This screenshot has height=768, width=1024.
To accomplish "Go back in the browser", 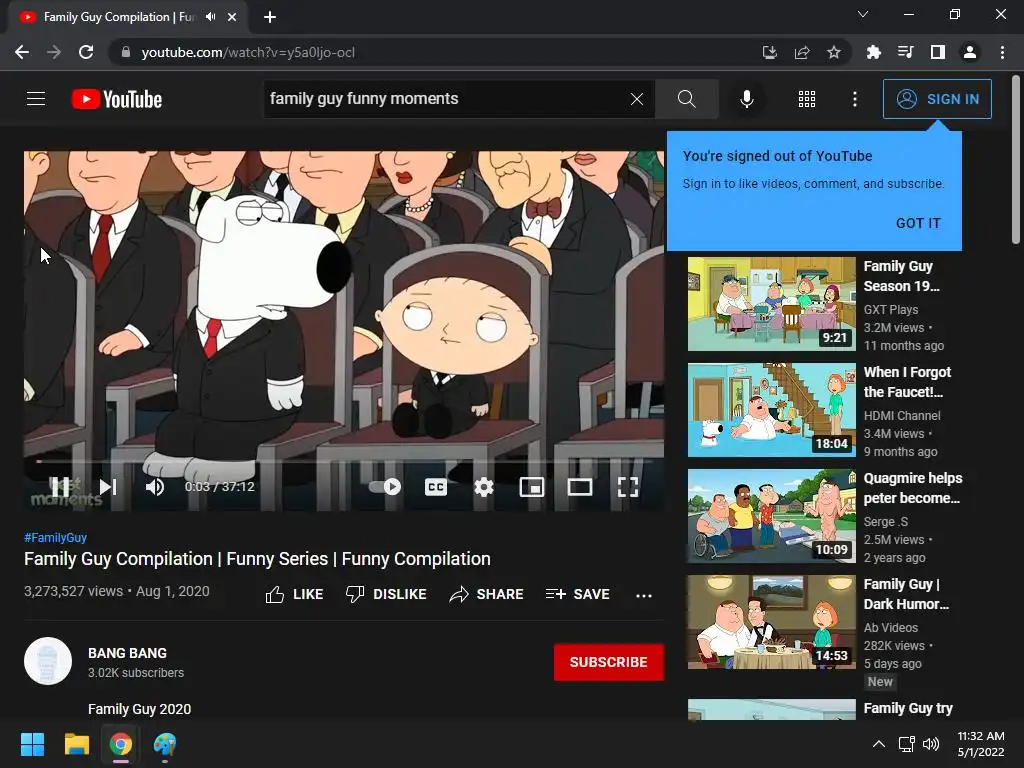I will pos(22,52).
